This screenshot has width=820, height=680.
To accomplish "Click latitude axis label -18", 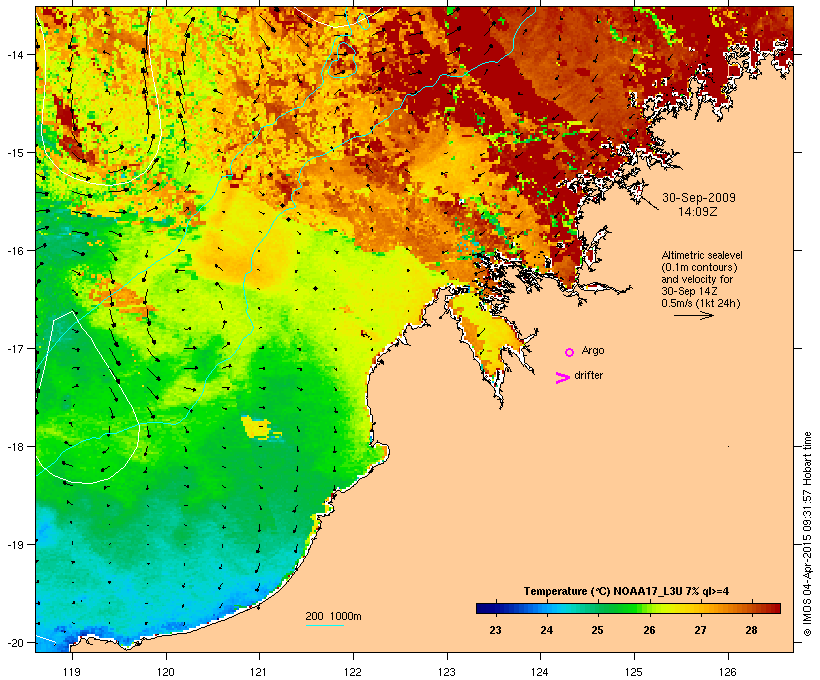I will point(14,446).
